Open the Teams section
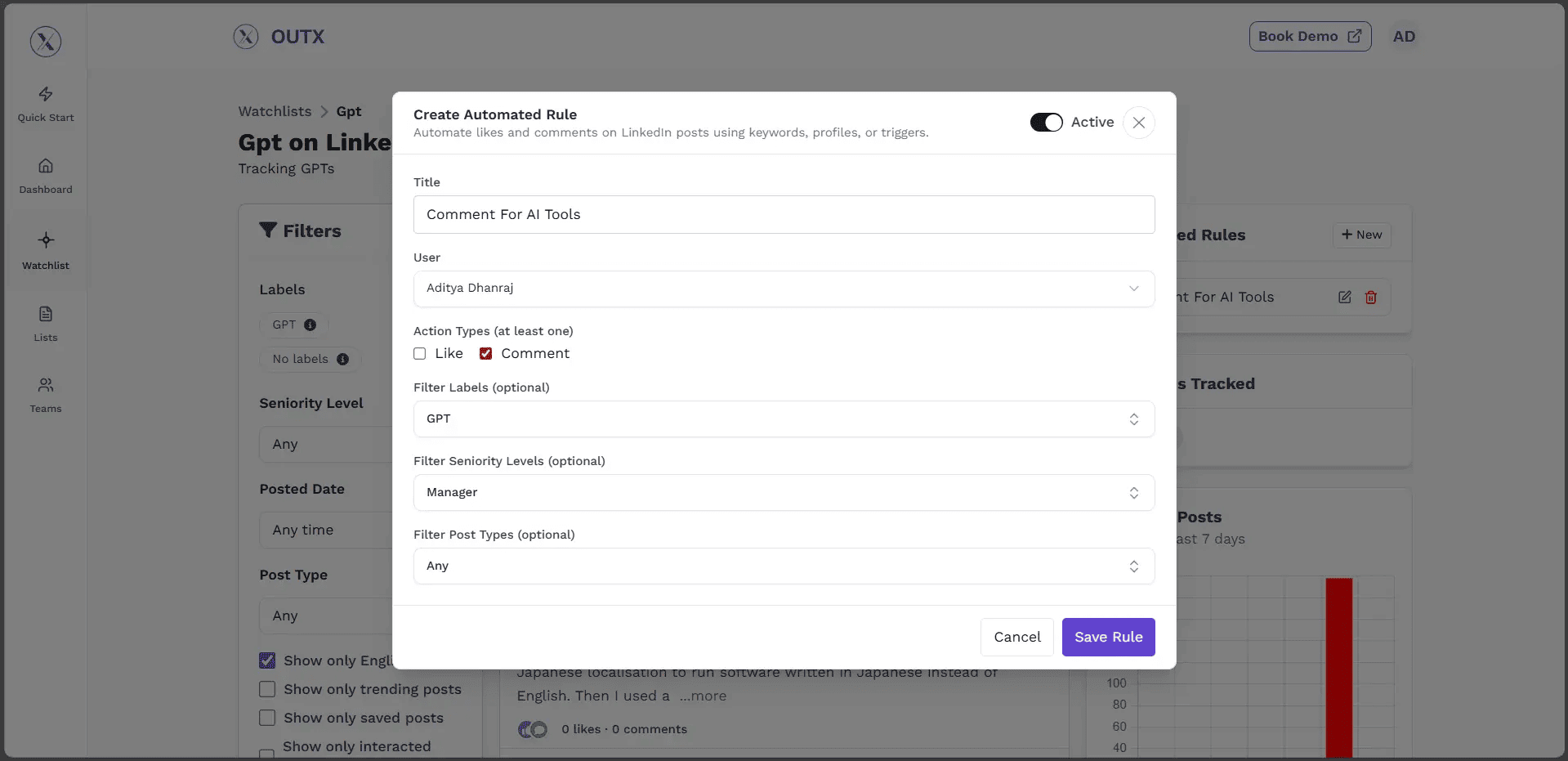Image resolution: width=1568 pixels, height=761 pixels. point(45,394)
